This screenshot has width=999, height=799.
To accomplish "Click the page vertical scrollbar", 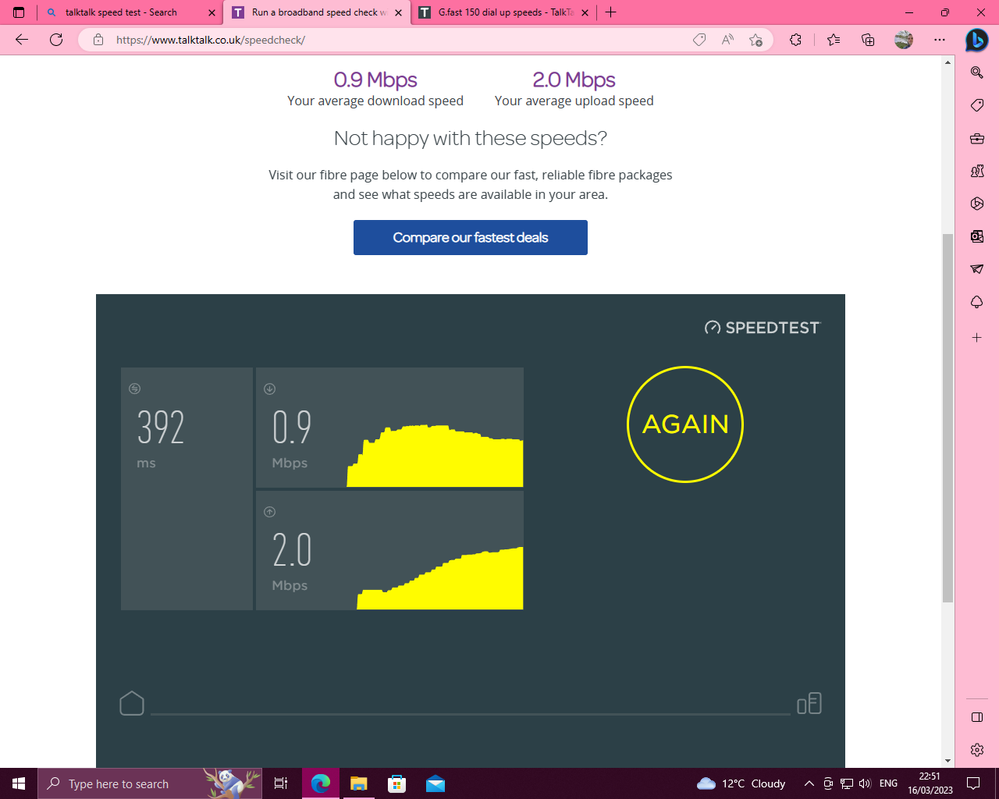I will (948, 420).
